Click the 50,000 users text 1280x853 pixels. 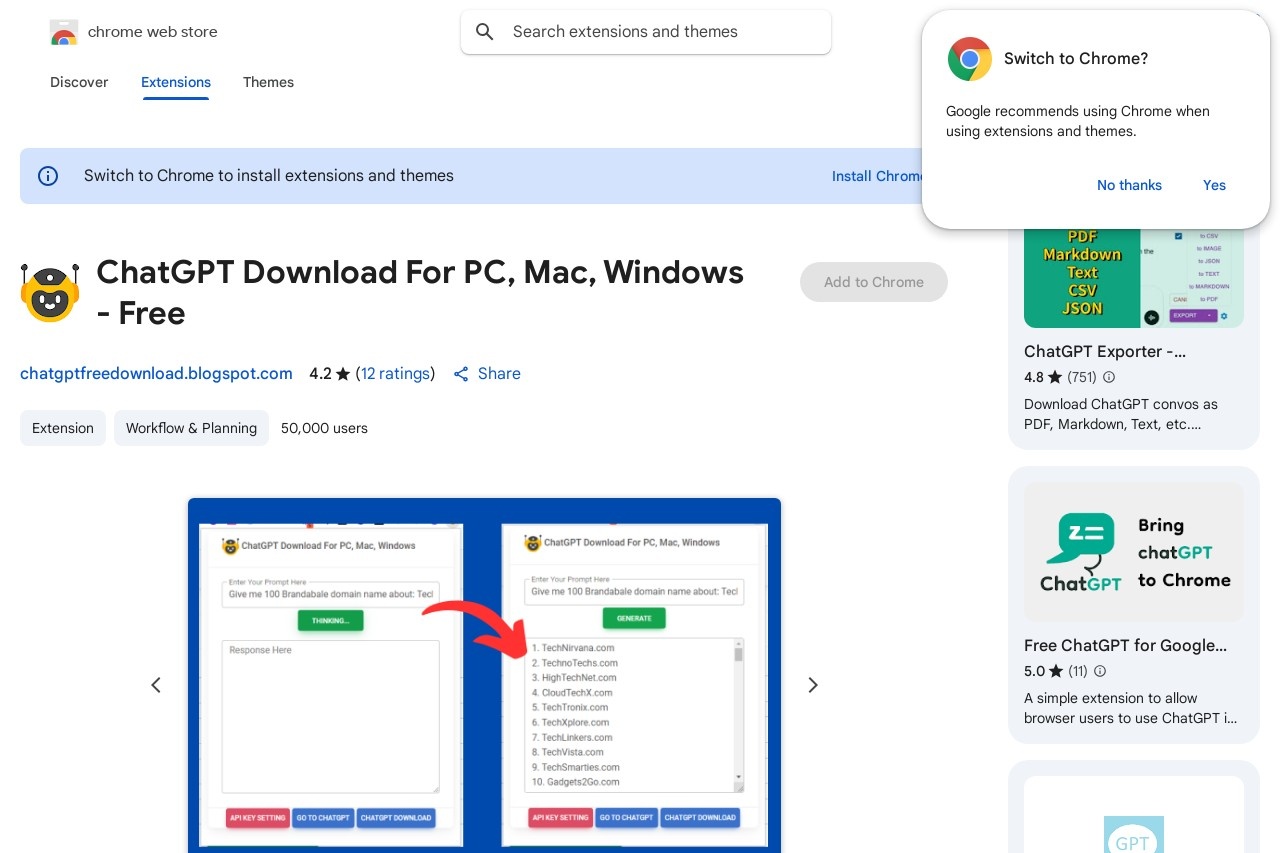(324, 428)
